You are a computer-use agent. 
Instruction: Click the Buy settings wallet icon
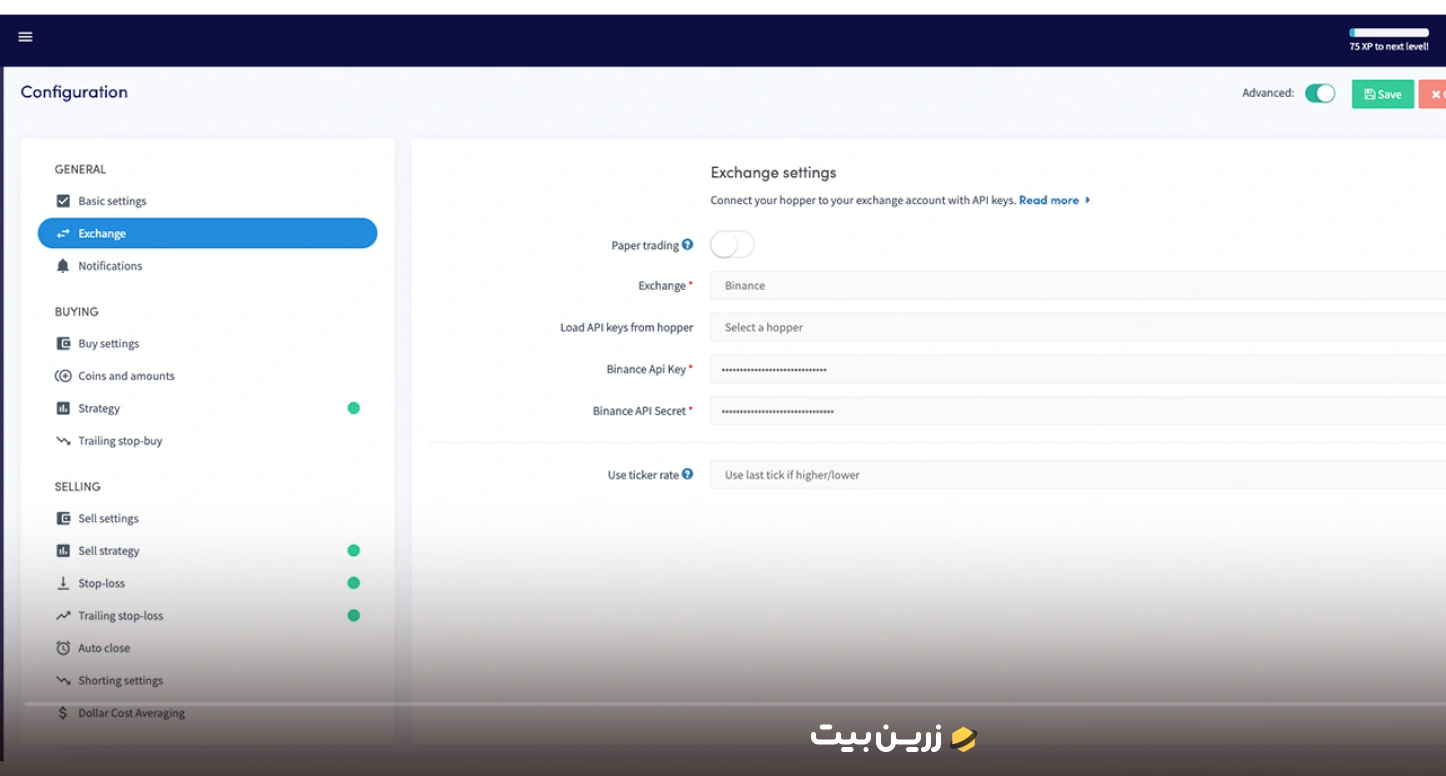(x=63, y=344)
